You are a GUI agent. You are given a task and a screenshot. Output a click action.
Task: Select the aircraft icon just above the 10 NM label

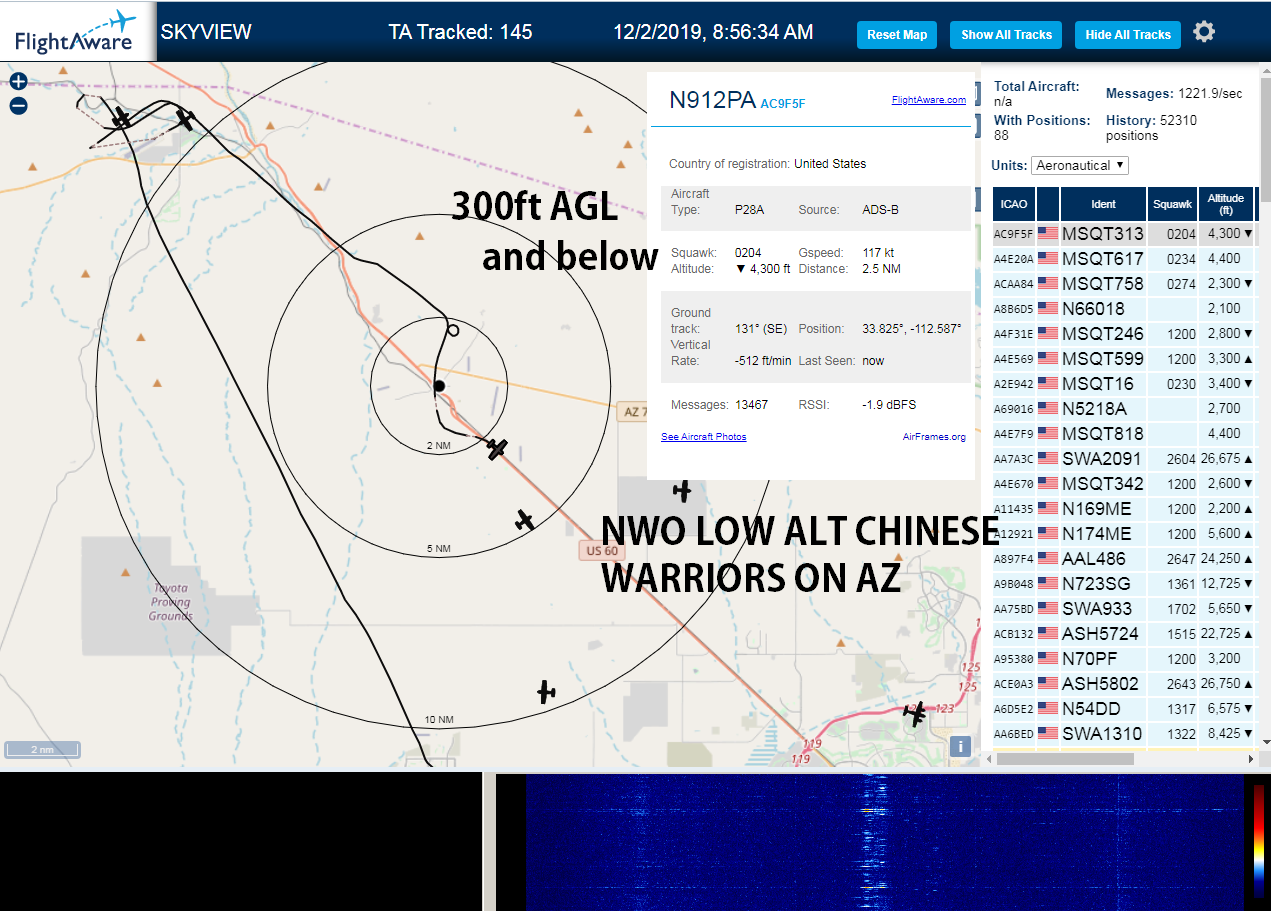point(546,691)
